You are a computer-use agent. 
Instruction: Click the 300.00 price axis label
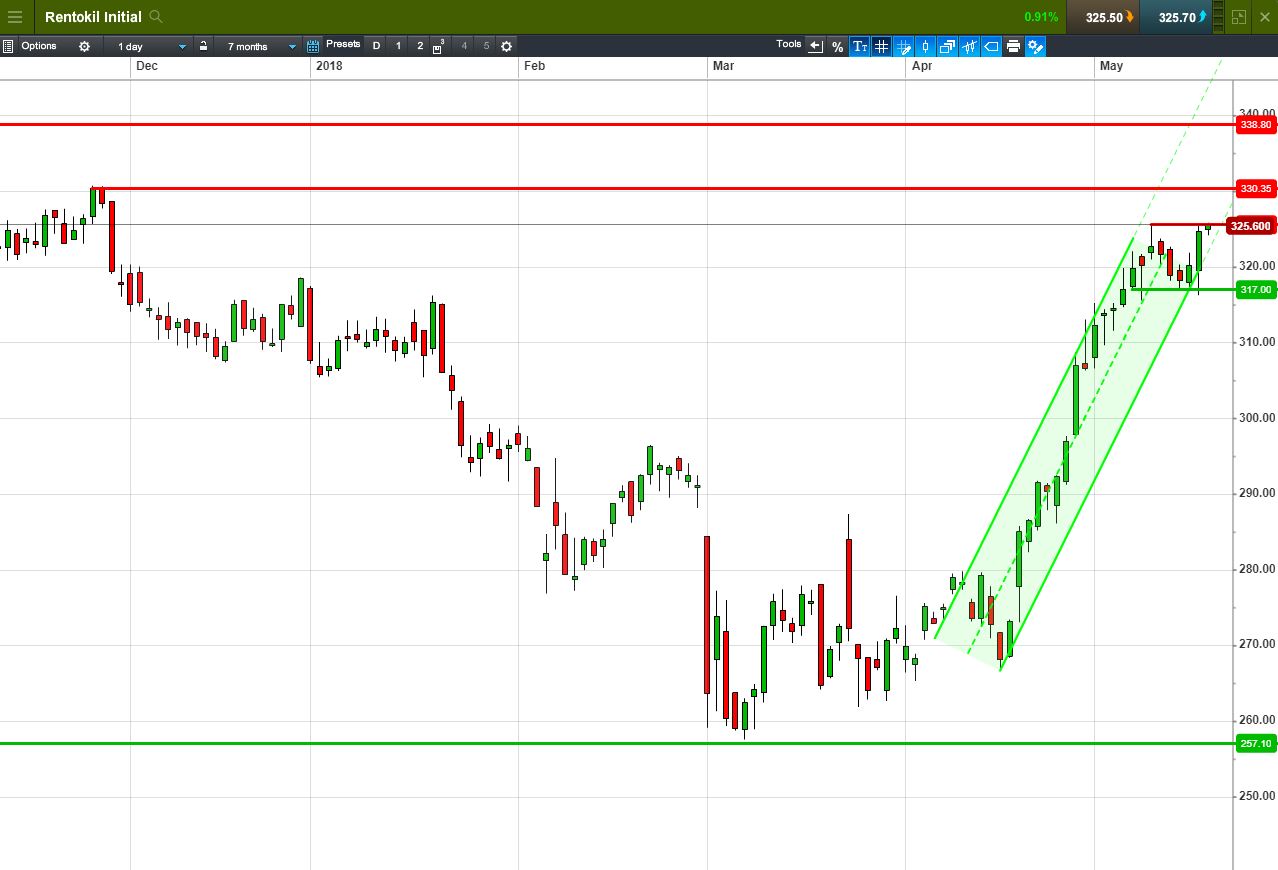(x=1257, y=418)
